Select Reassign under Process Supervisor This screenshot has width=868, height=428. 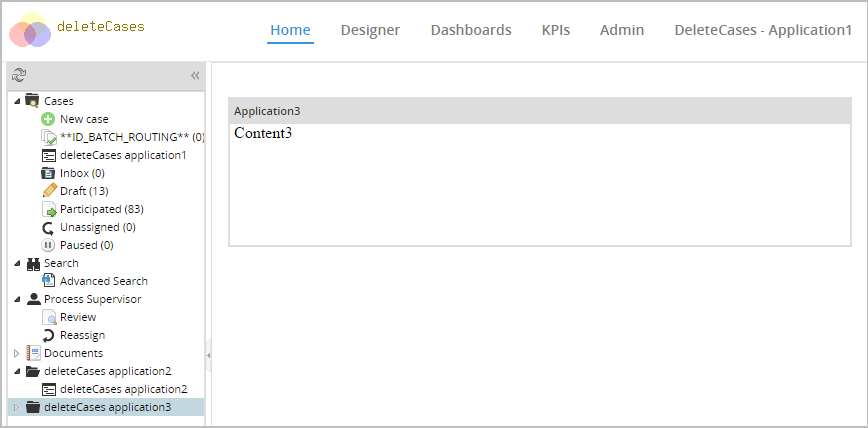tap(82, 335)
